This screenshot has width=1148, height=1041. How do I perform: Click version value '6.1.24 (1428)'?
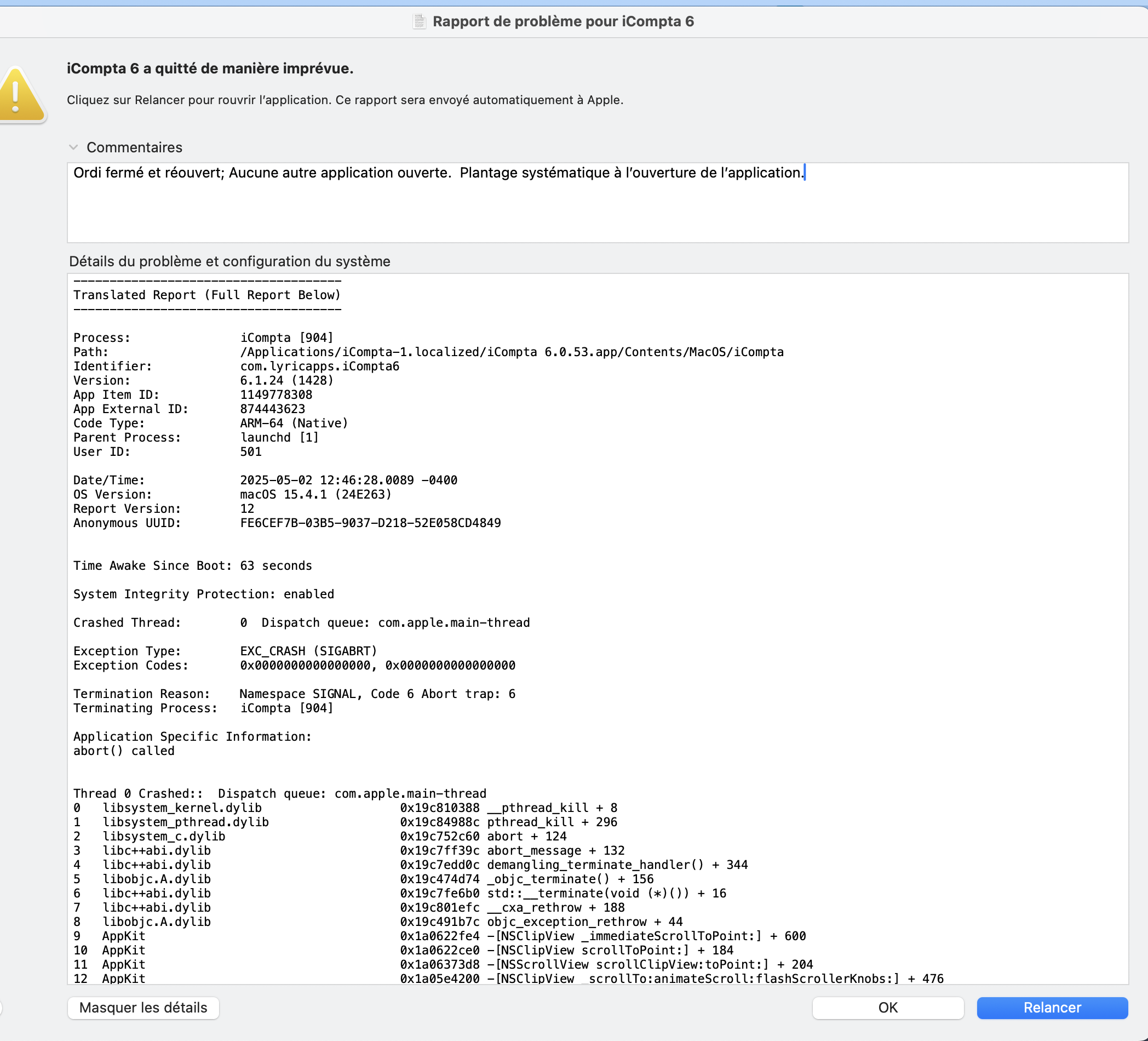pyautogui.click(x=286, y=381)
